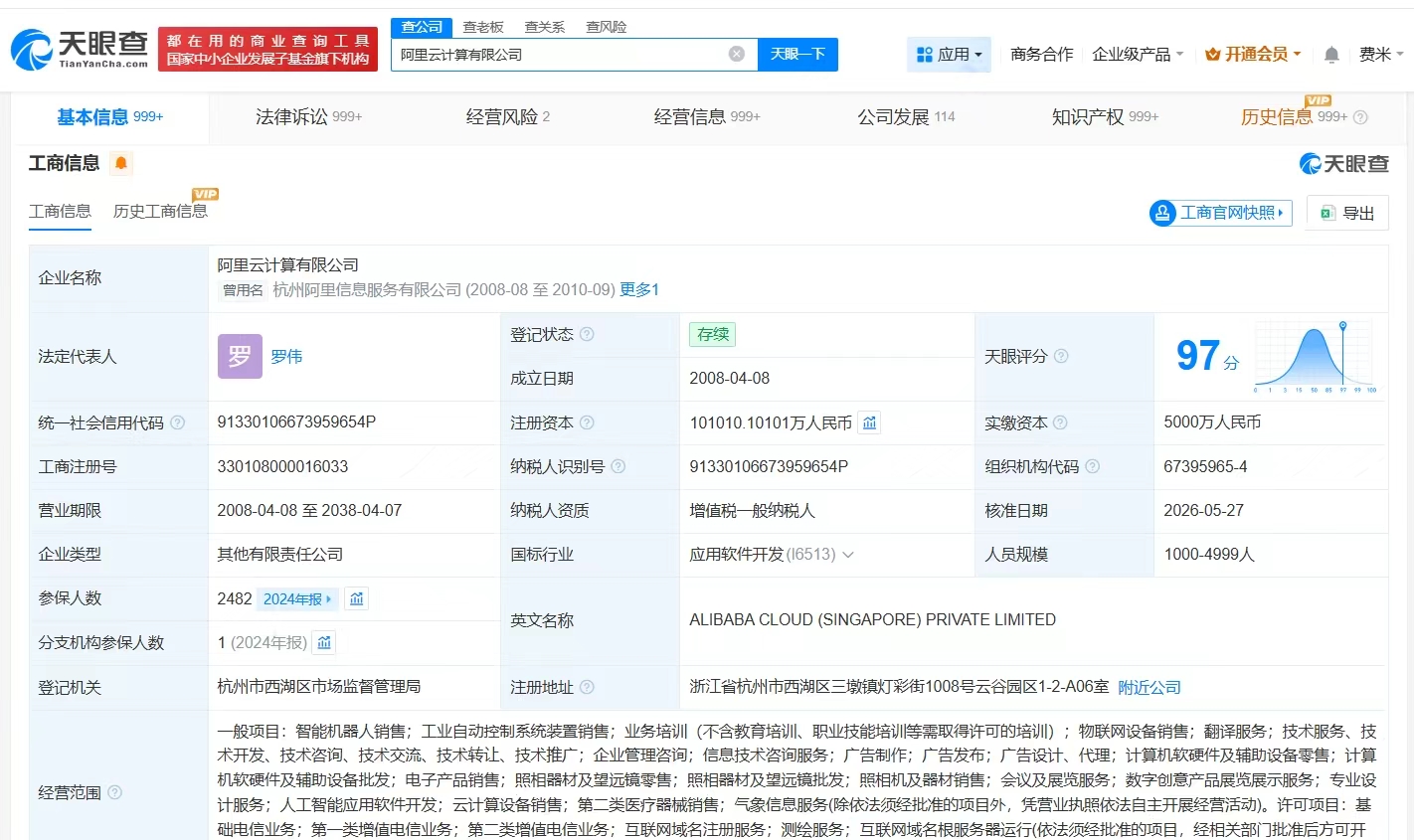Switch to the 公司发展 tab
Screen dimensions: 1414x840
click(906, 117)
